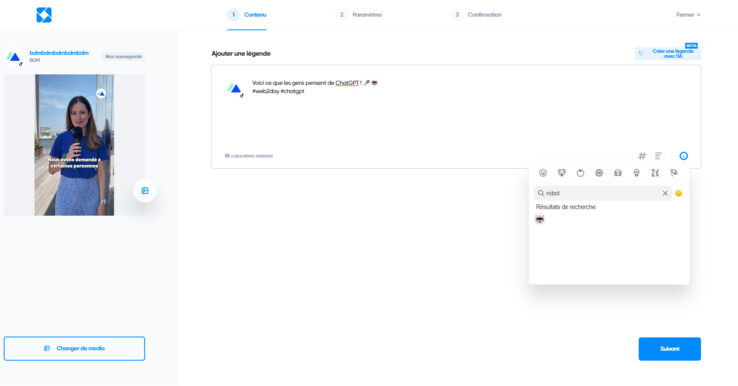738x386 pixels.
Task: Select the Animals emoji category
Action: tap(562, 173)
